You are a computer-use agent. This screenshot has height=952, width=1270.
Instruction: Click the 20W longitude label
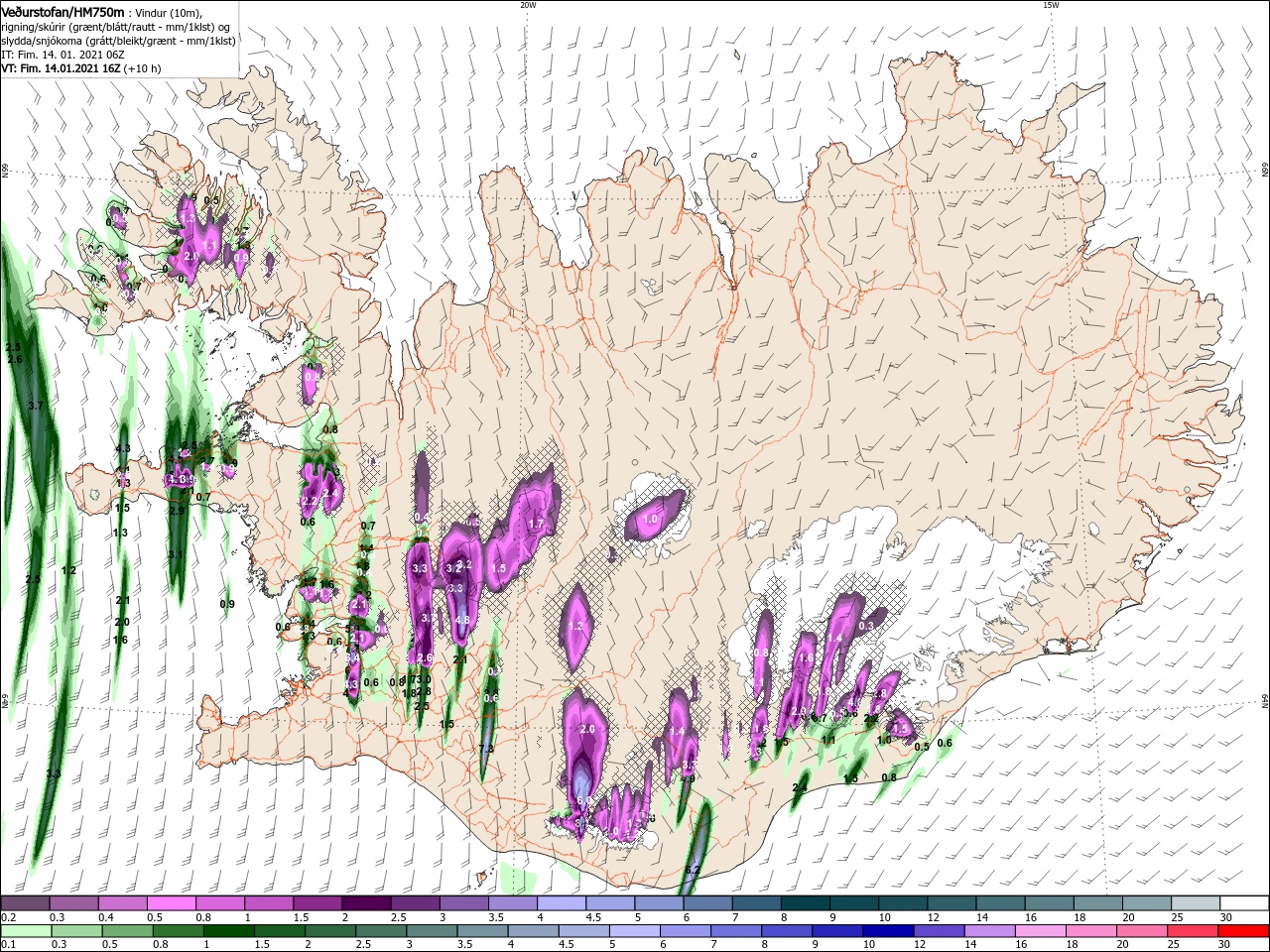coord(528,4)
